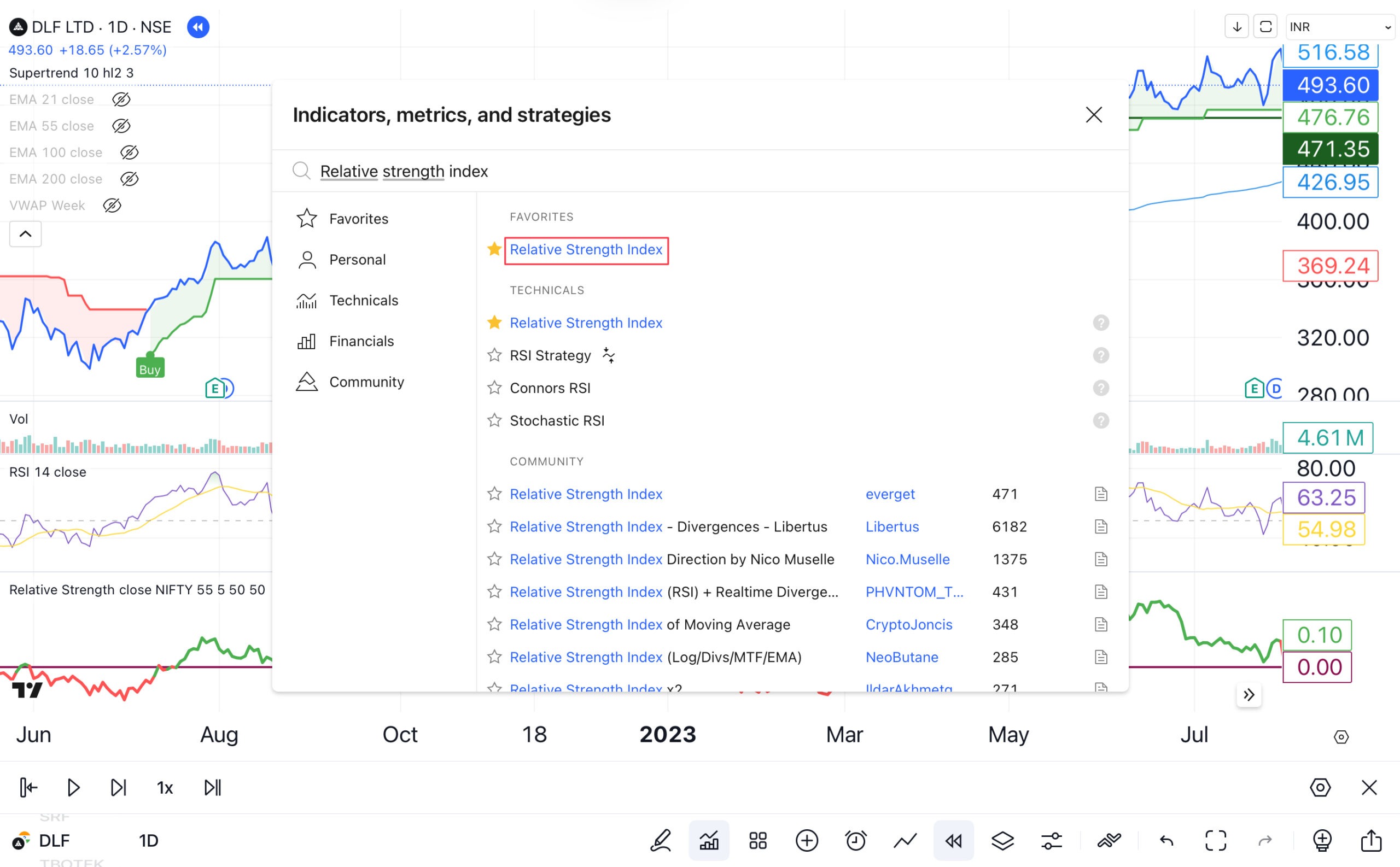Open the INR currency dropdown

click(x=1340, y=27)
